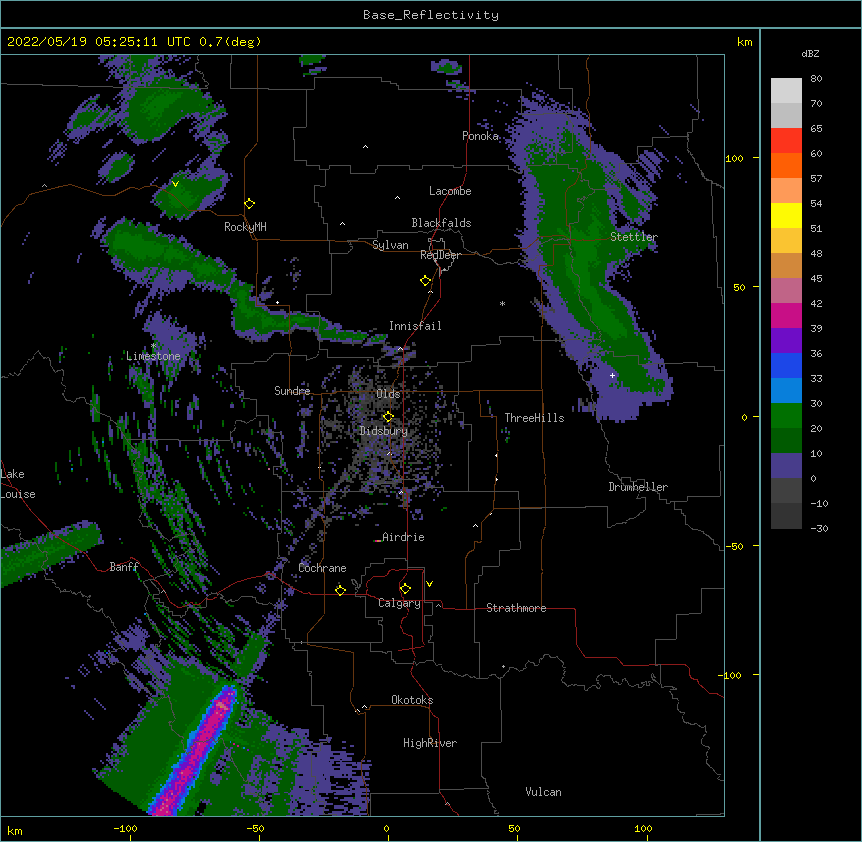Image resolution: width=862 pixels, height=842 pixels.
Task: Click the white asterisk marker above Limestone
Action: point(153,346)
